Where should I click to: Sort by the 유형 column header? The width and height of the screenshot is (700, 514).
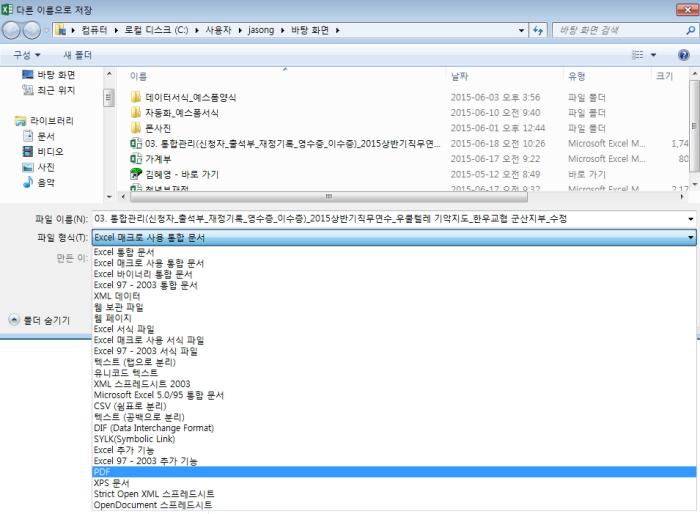[x=576, y=76]
